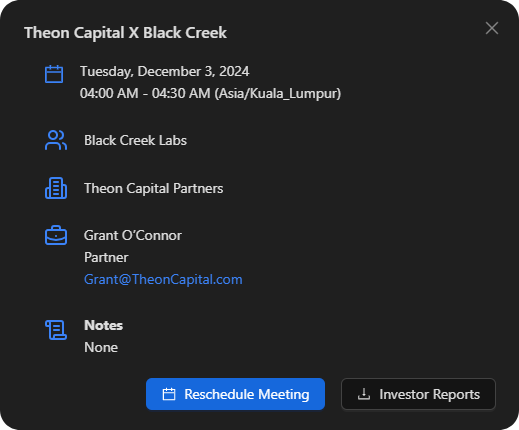Open the Grant@TheonCapital.com email link
Image resolution: width=519 pixels, height=430 pixels.
point(163,279)
